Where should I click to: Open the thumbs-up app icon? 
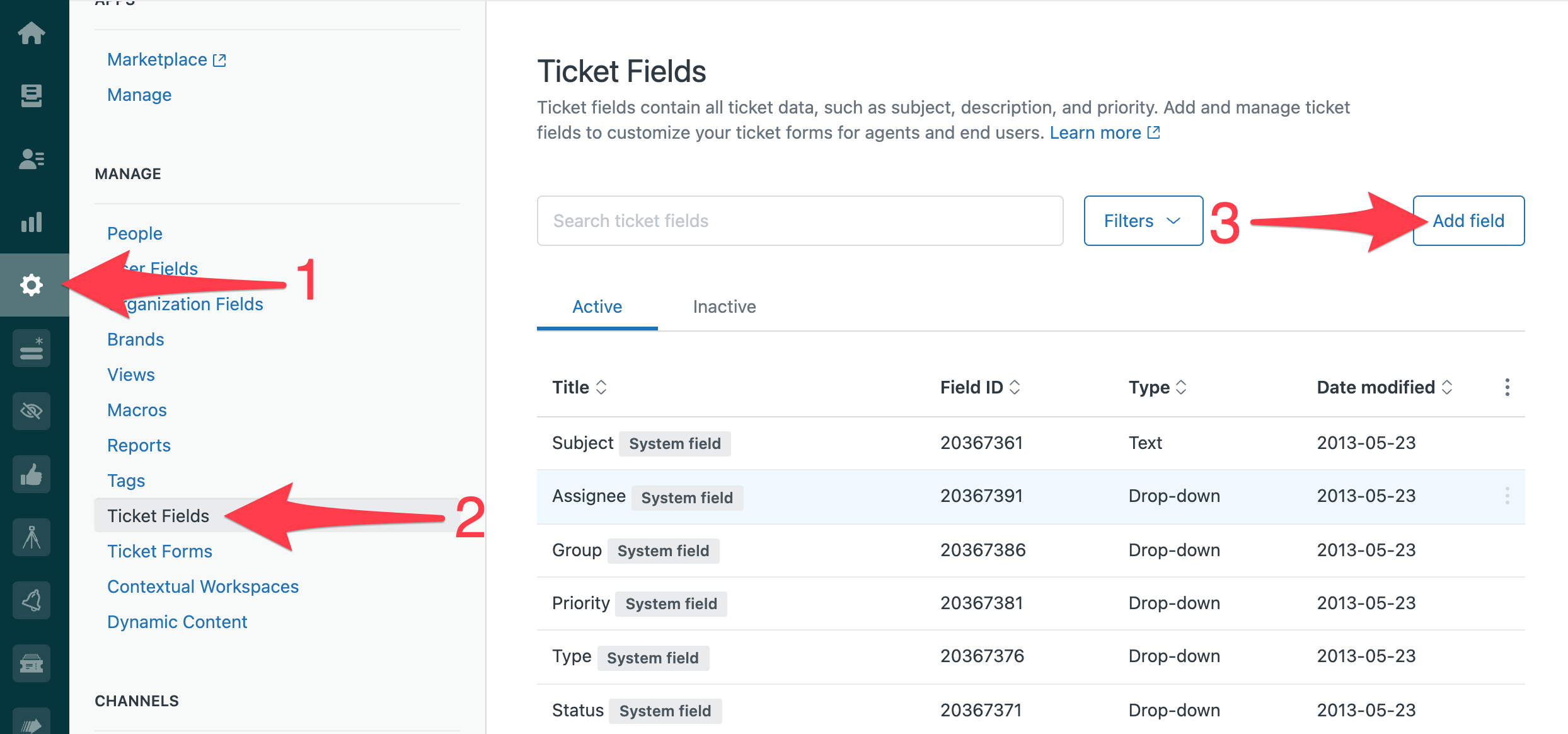[x=32, y=474]
